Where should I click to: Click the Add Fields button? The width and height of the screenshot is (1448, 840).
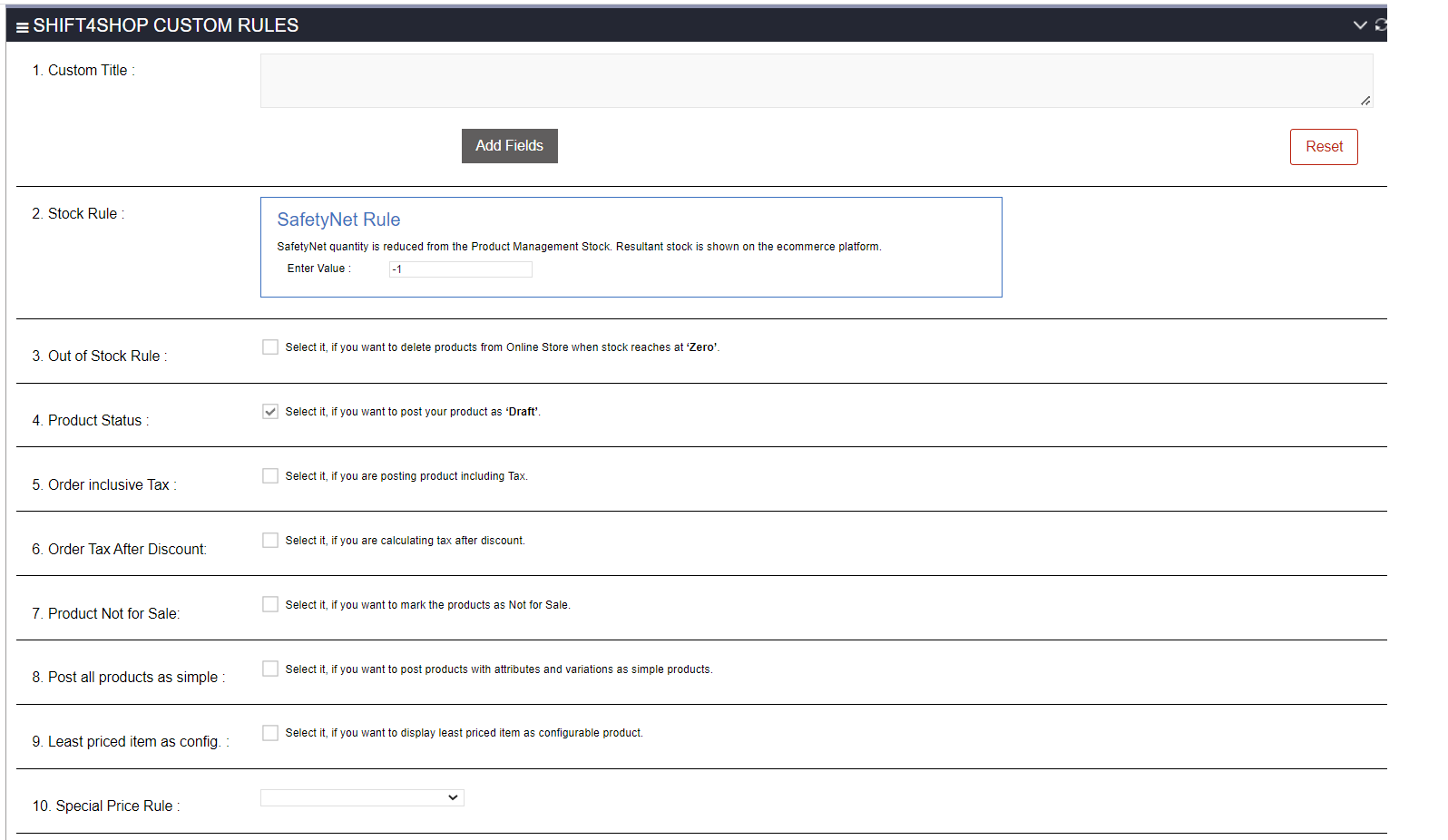click(x=510, y=146)
